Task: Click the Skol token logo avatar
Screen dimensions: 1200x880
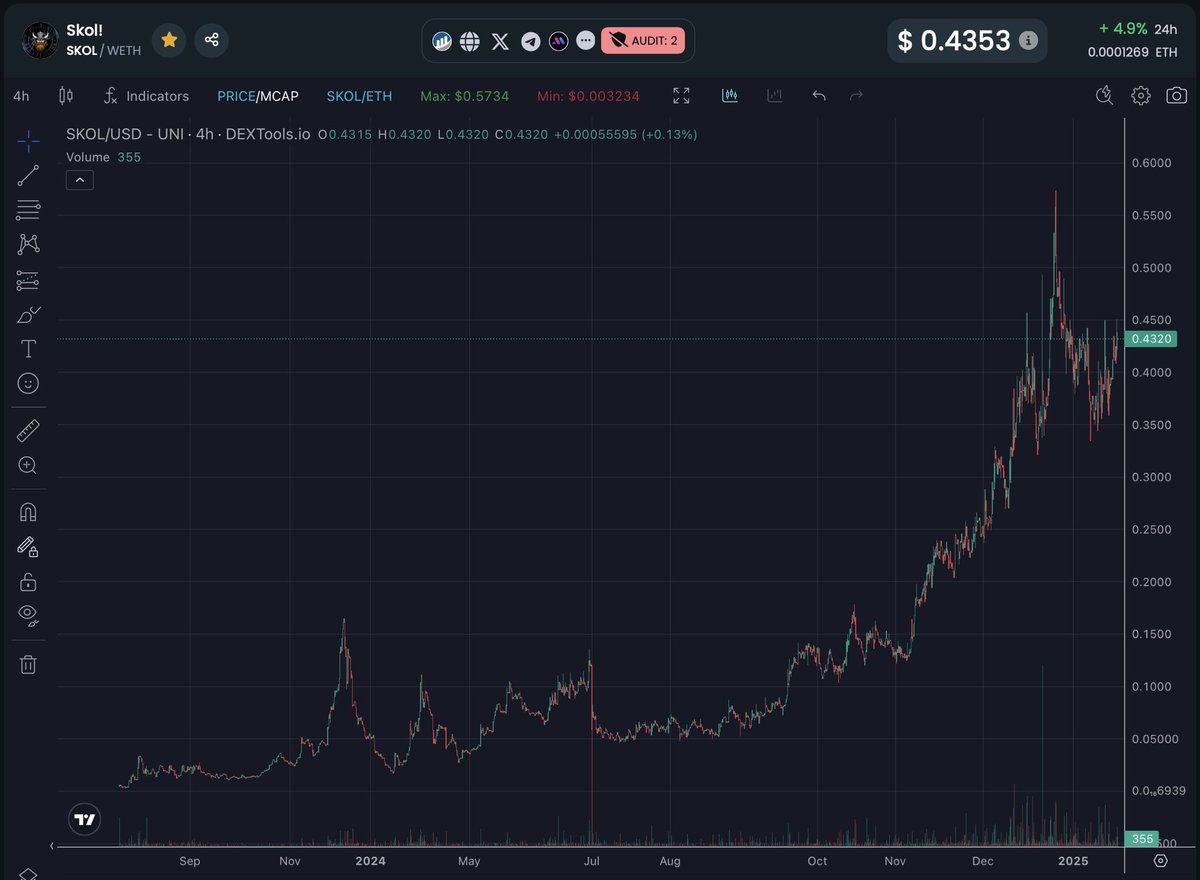Action: point(41,40)
